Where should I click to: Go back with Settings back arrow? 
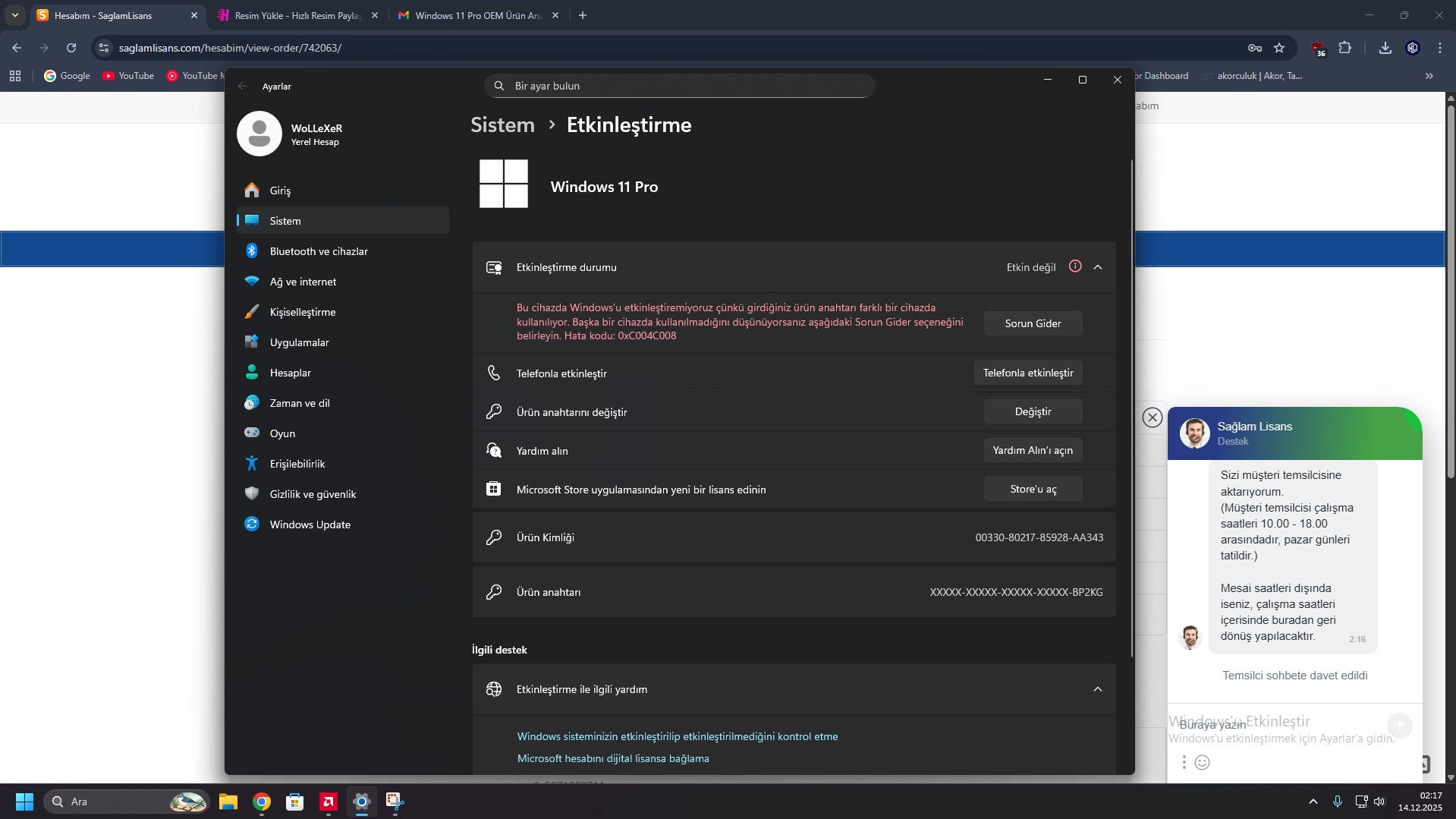pyautogui.click(x=243, y=86)
